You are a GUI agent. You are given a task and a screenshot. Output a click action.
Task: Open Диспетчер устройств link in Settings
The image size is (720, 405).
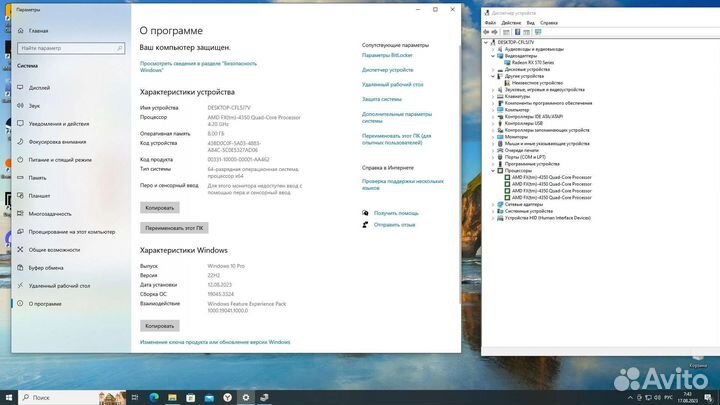[x=388, y=70]
